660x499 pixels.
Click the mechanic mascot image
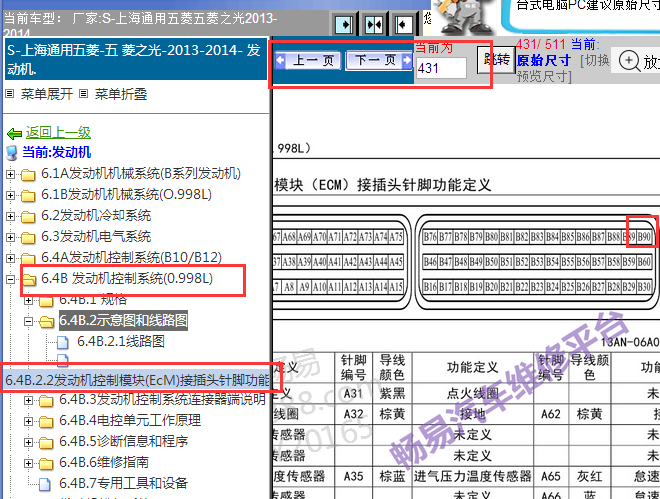tap(464, 17)
